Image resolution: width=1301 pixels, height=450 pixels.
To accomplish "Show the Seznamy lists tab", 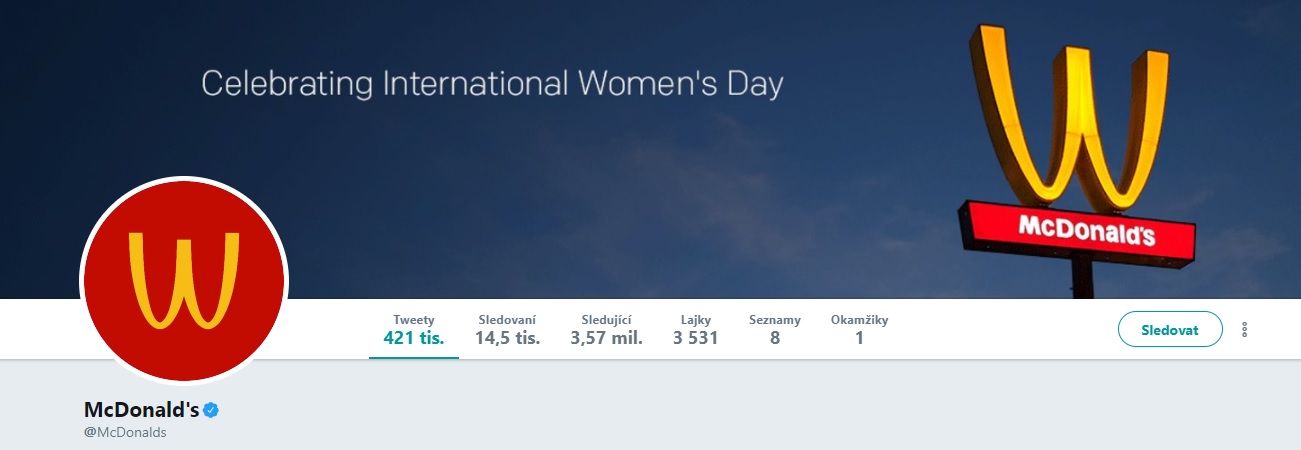I will click(775, 329).
